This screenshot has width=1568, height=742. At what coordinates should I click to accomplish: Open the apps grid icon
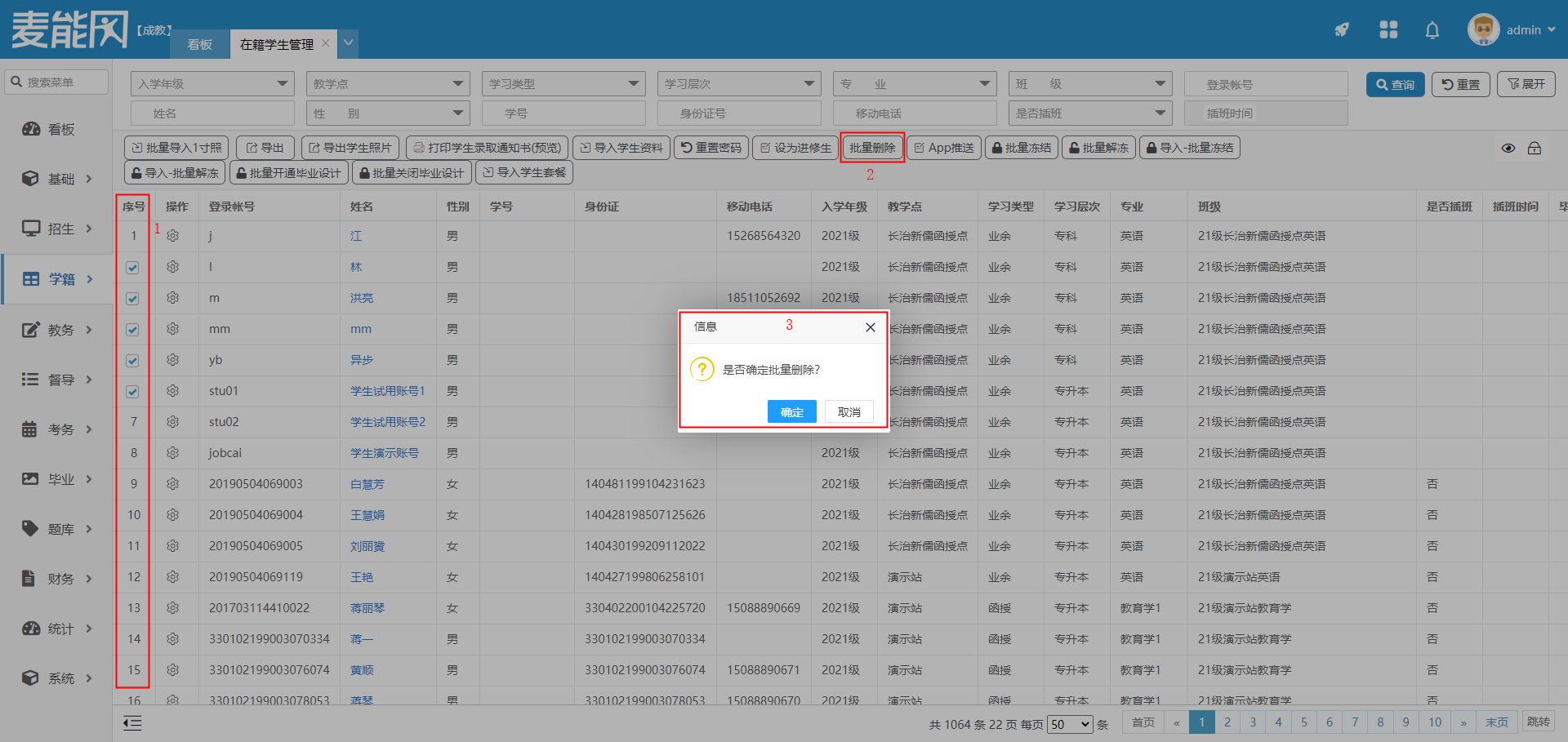tap(1388, 30)
